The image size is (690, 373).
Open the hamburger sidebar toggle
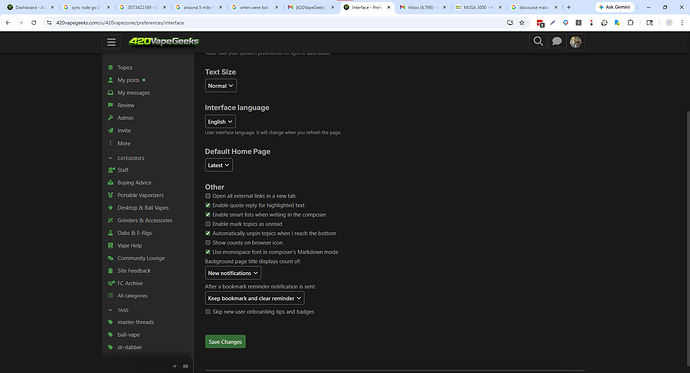111,42
